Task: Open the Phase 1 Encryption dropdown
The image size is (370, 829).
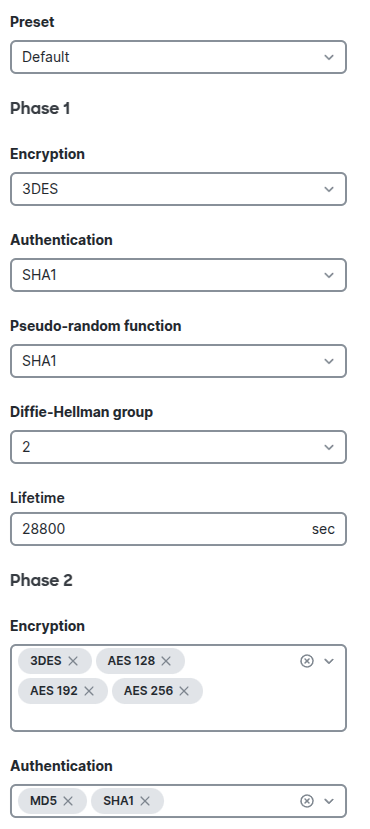Action: [178, 189]
